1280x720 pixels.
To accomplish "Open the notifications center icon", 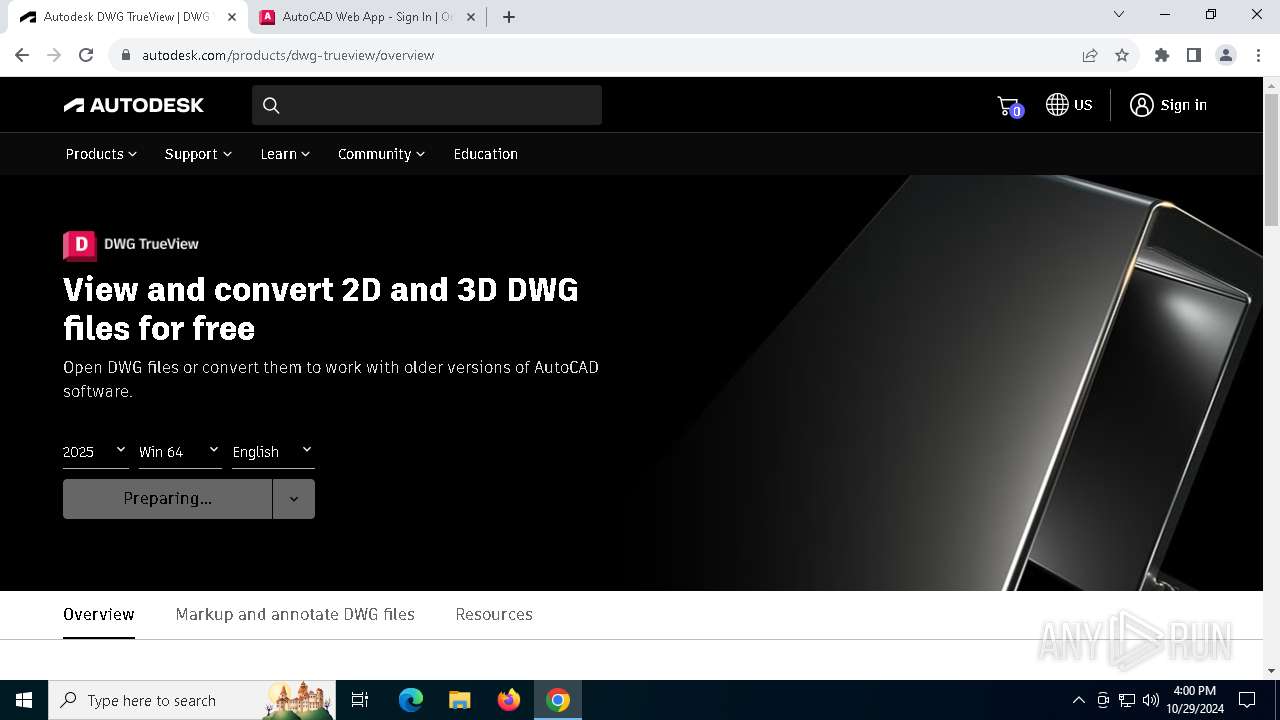I will tap(1247, 700).
